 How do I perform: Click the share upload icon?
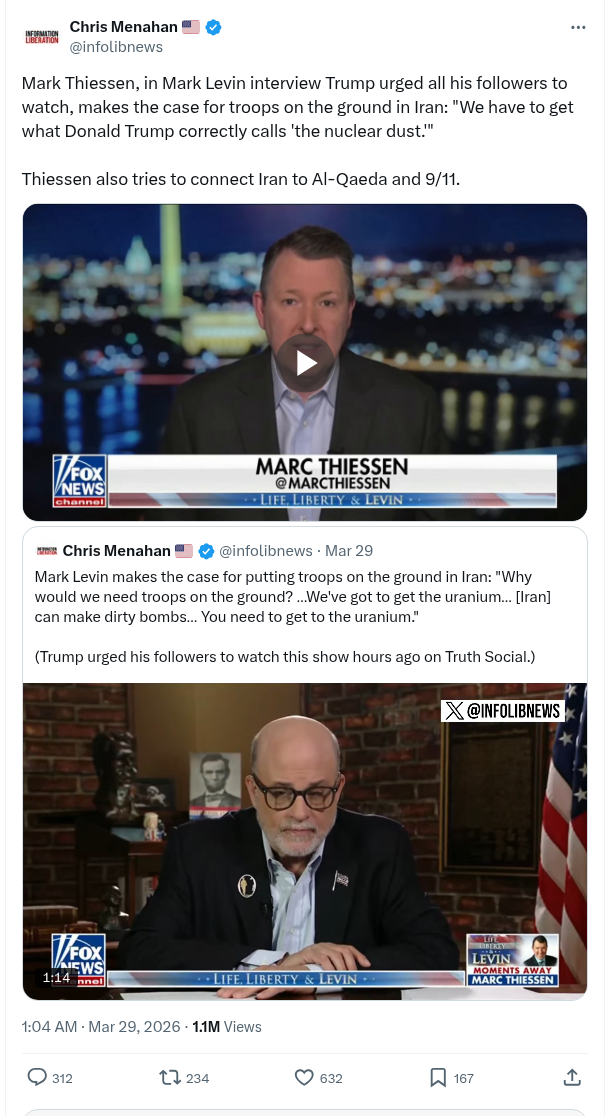click(x=572, y=1078)
